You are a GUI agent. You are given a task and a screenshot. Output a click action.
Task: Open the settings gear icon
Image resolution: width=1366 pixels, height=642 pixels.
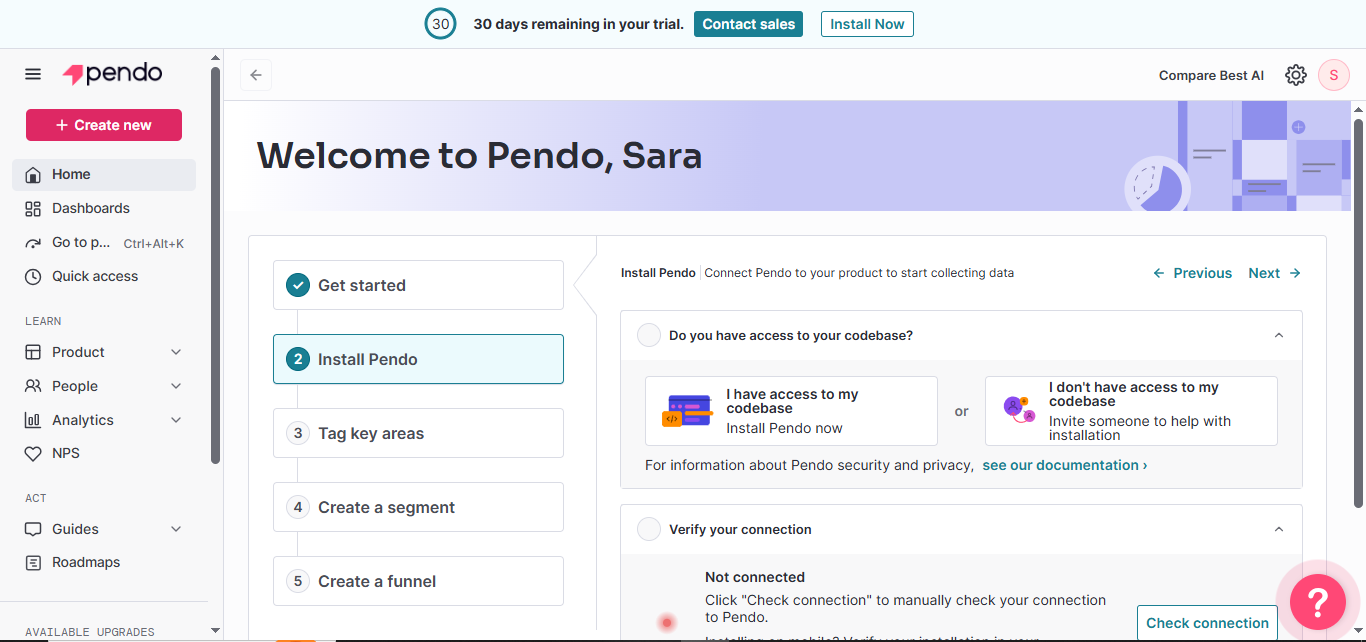coord(1296,75)
